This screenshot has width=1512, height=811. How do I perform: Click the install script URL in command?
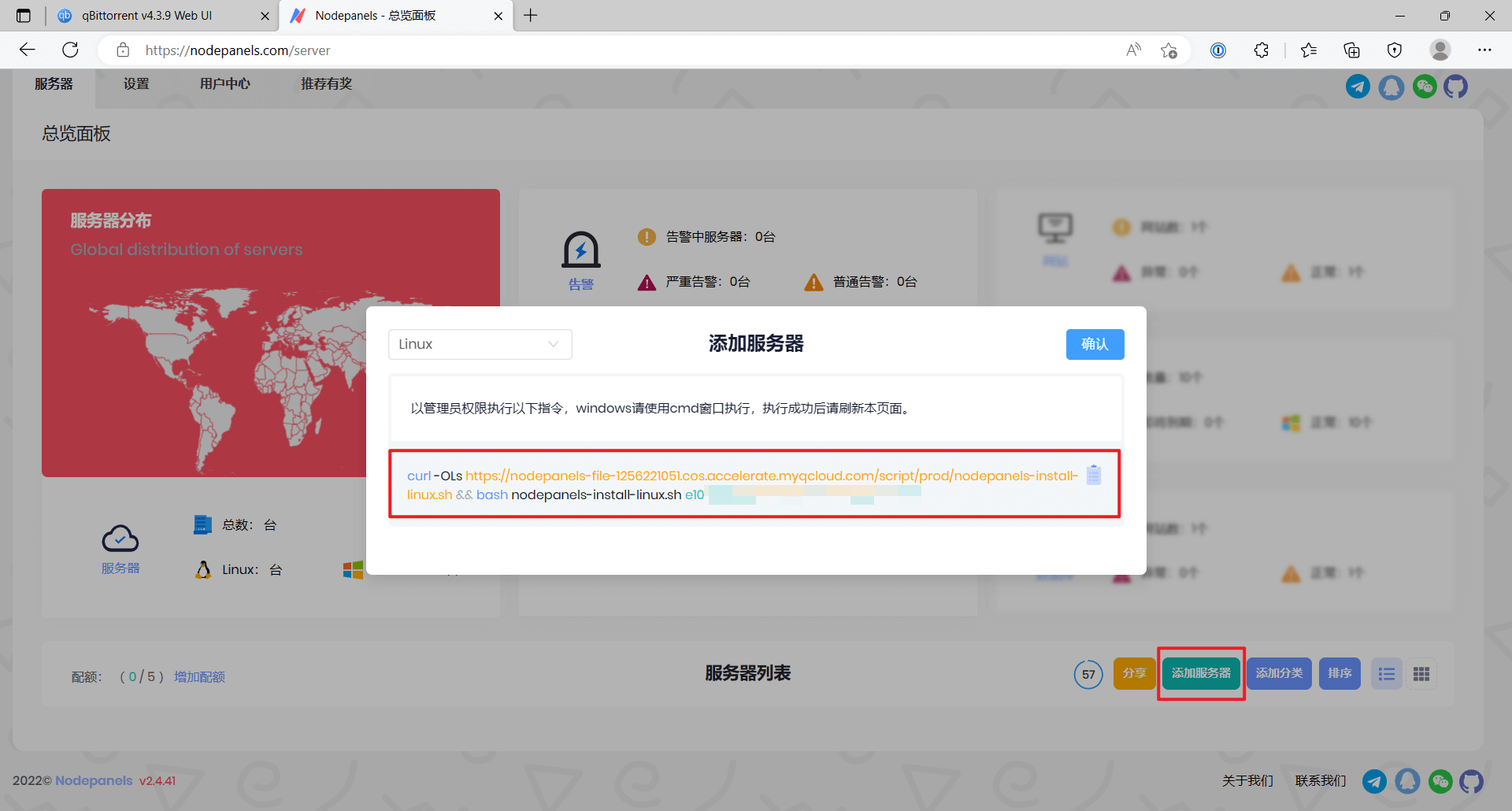[x=743, y=485]
